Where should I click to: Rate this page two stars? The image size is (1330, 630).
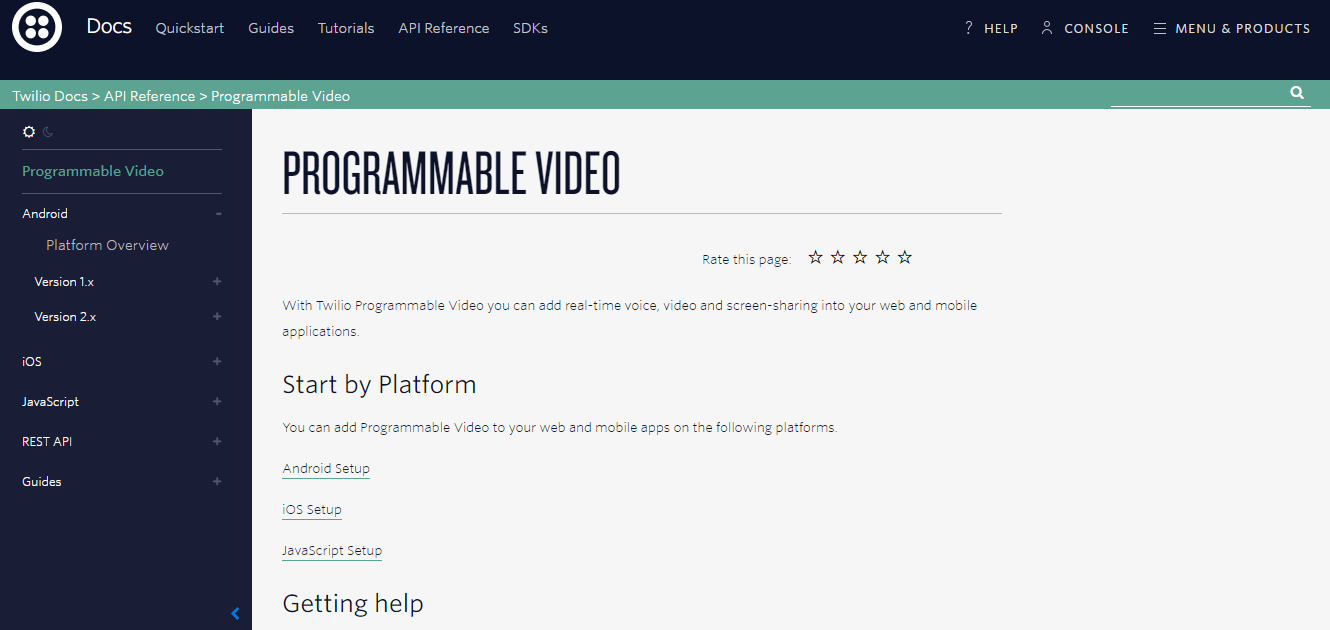[x=838, y=258]
